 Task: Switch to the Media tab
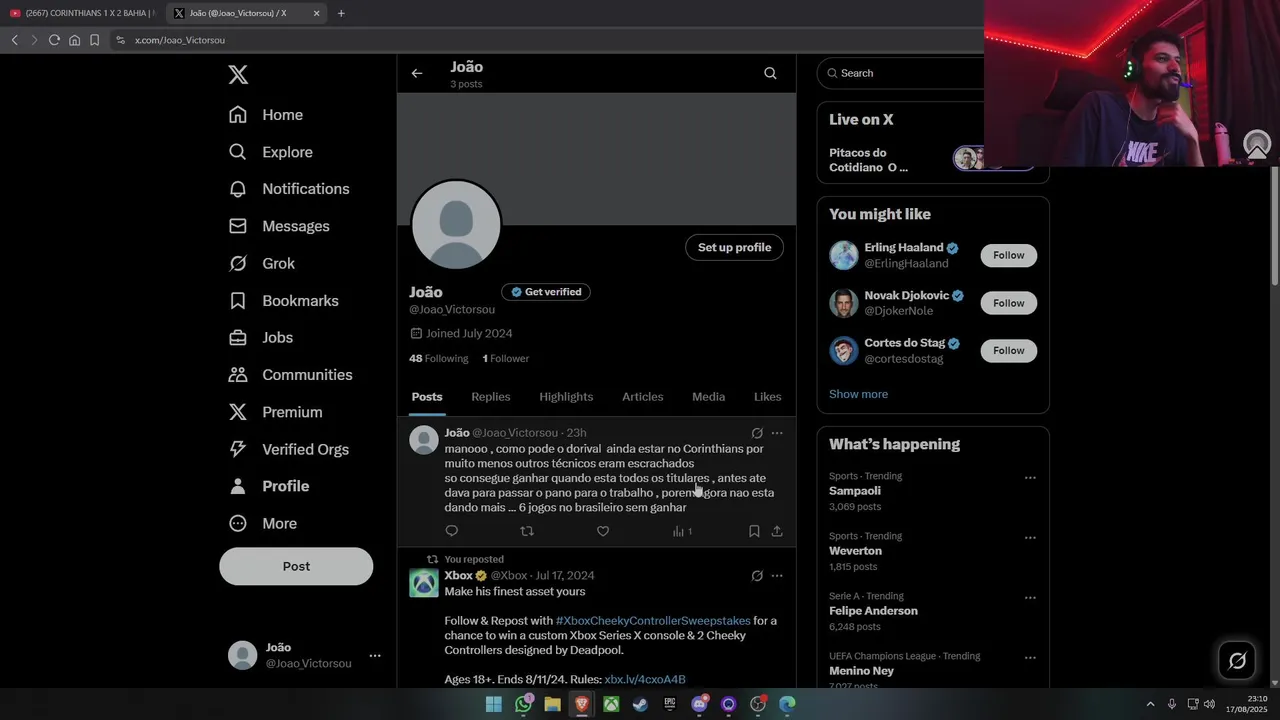tap(709, 397)
